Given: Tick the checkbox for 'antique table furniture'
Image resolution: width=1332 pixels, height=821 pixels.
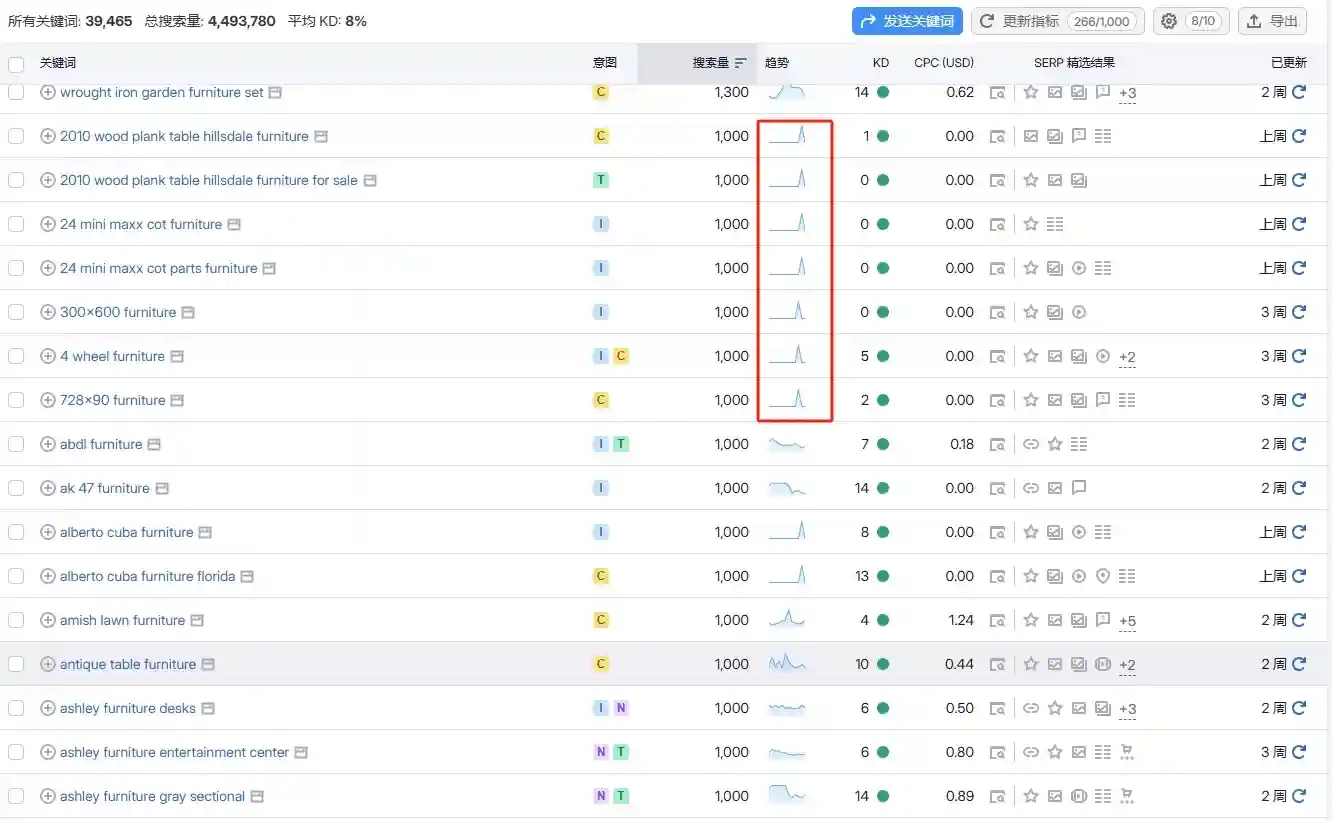Looking at the screenshot, I should (16, 664).
